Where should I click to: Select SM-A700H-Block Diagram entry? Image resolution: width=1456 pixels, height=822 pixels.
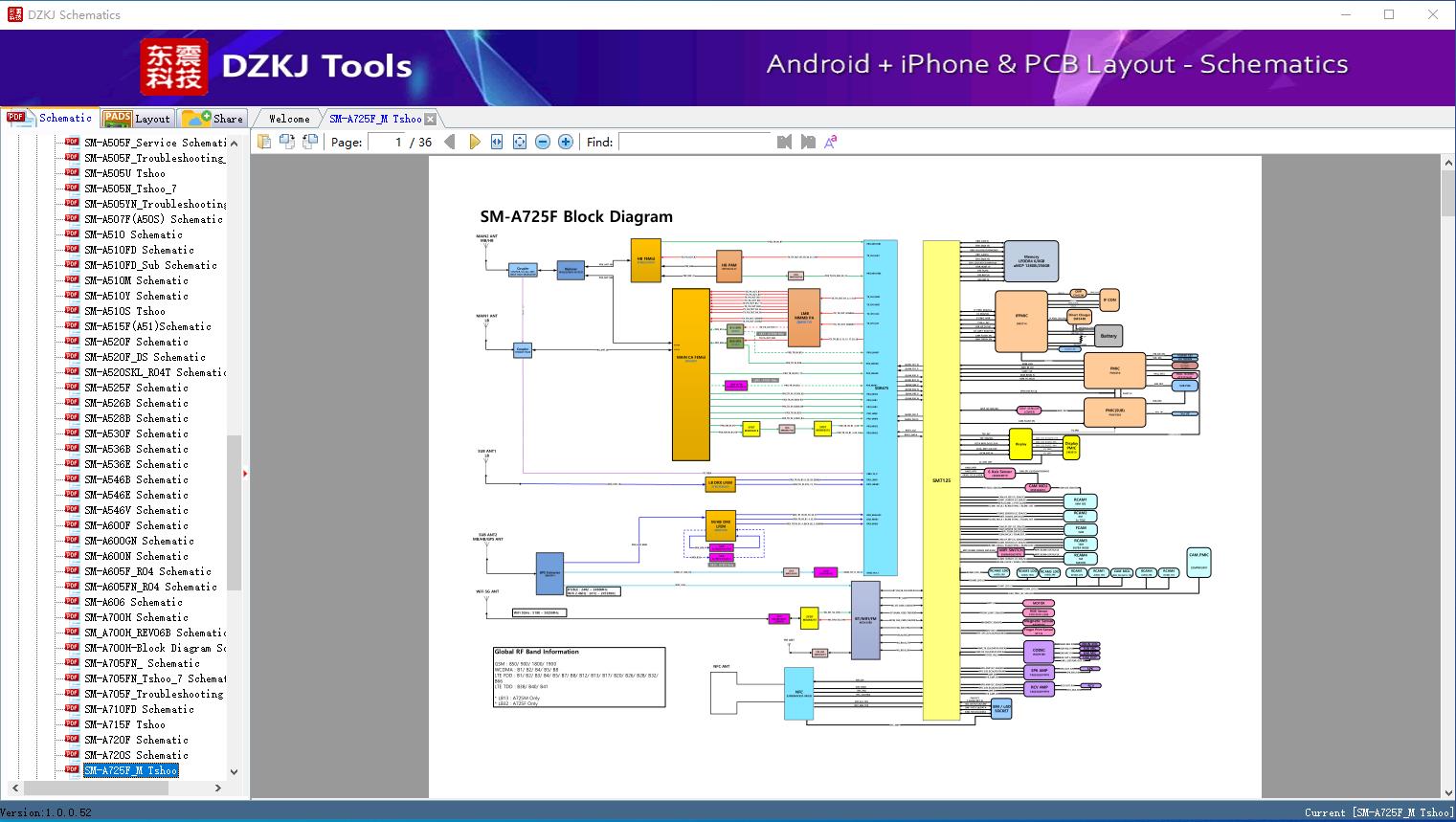155,648
